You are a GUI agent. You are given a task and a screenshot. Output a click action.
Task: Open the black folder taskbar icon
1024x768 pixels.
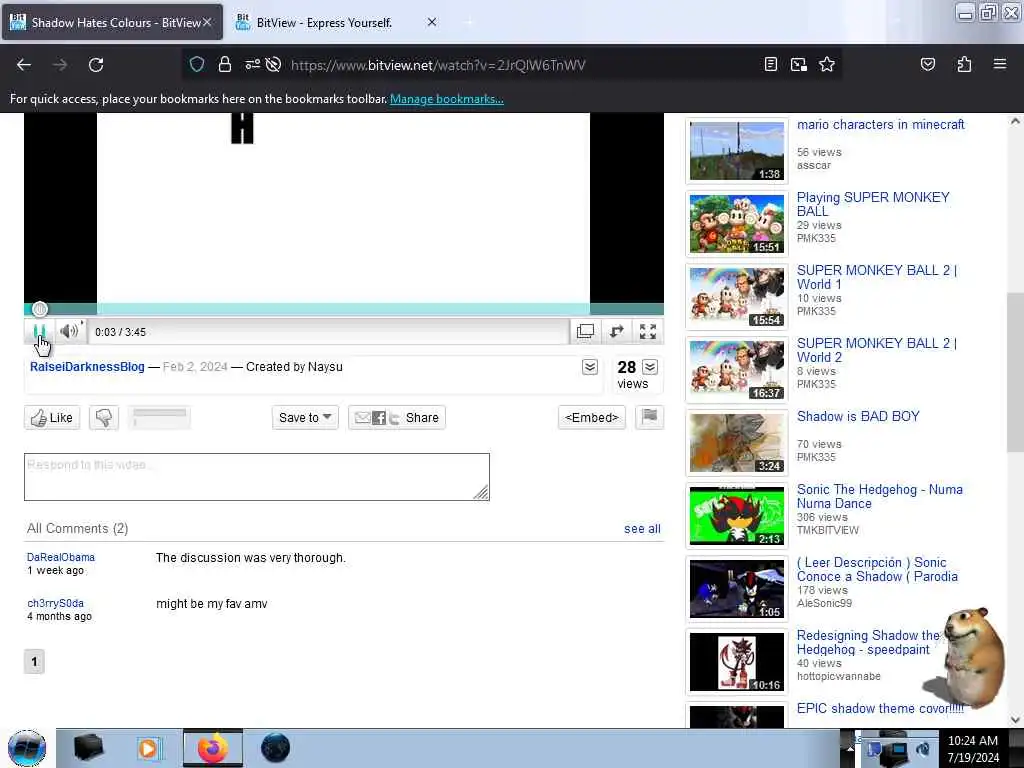[x=89, y=748]
